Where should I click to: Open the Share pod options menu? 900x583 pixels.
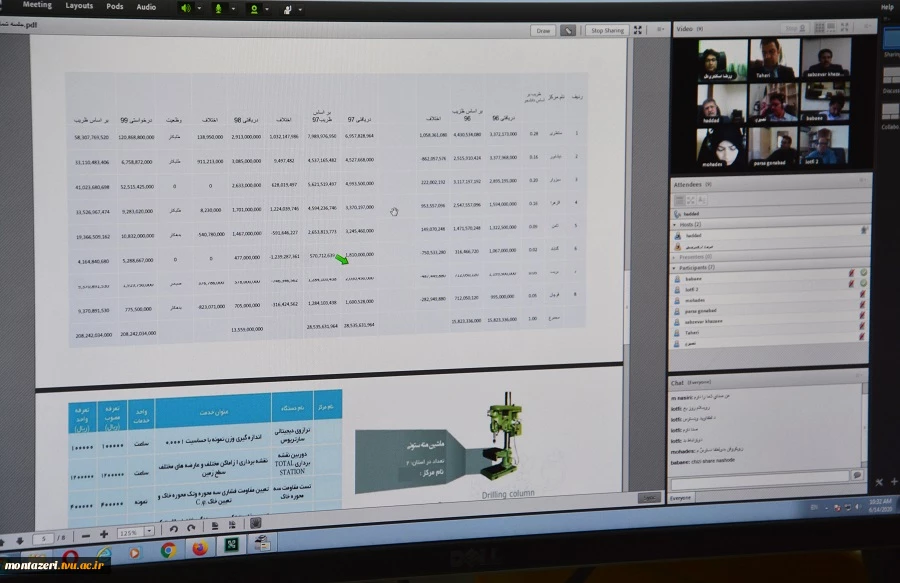click(x=660, y=29)
